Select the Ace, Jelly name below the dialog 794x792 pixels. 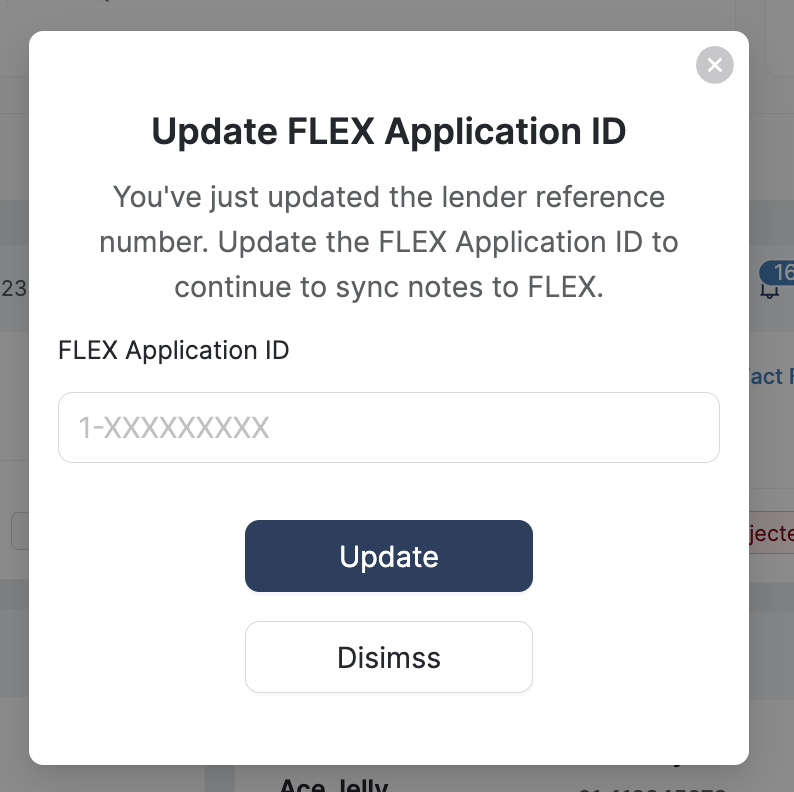[333, 783]
